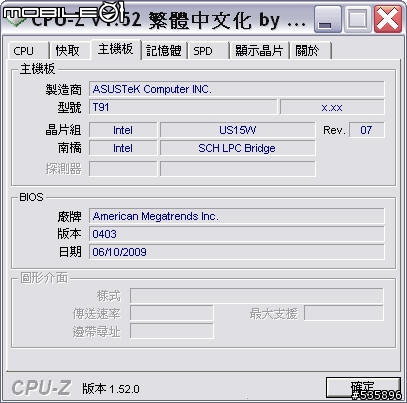Select the 主機板 tab
The image size is (407, 403).
pos(116,49)
